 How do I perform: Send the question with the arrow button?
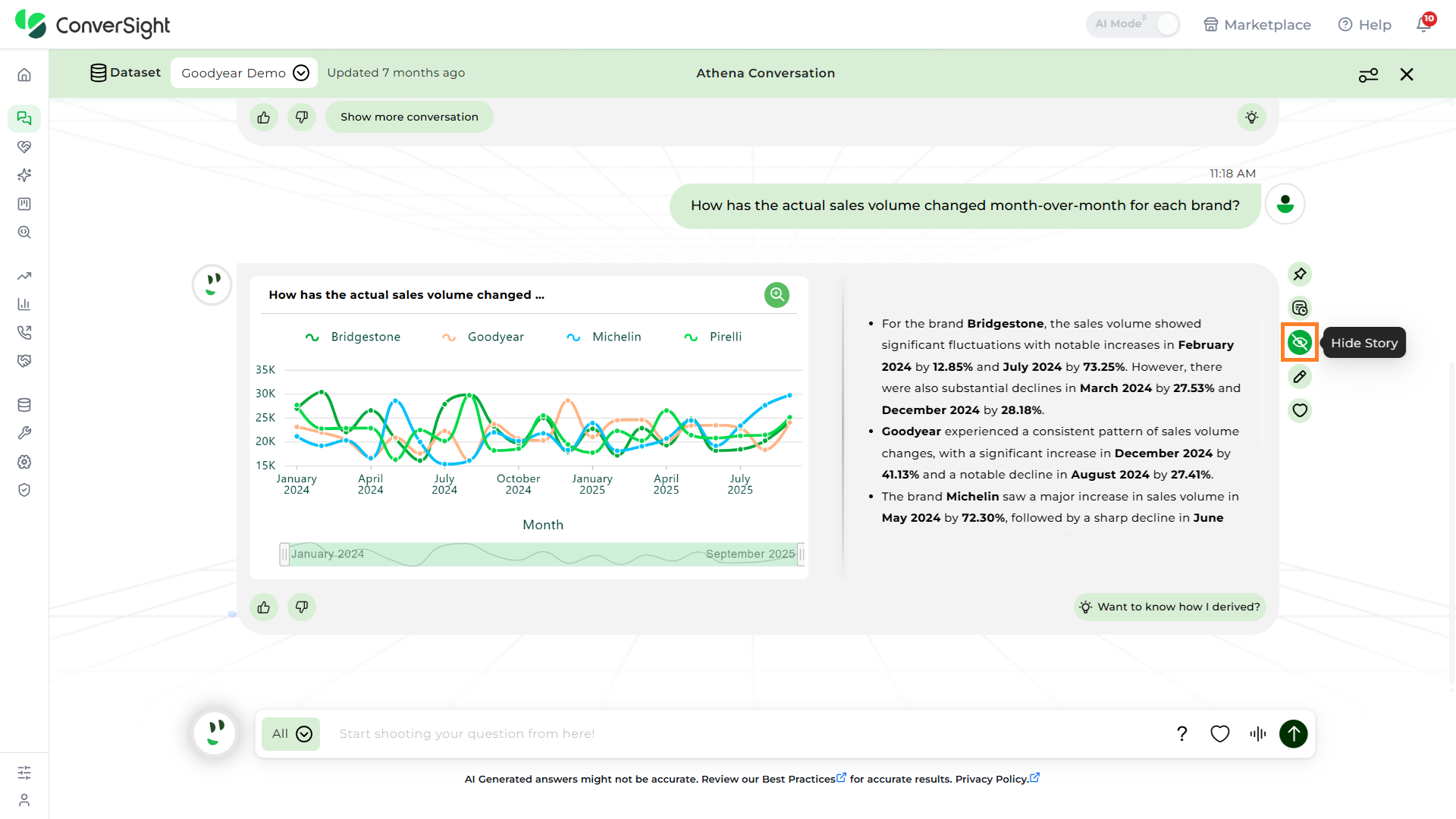click(1293, 733)
